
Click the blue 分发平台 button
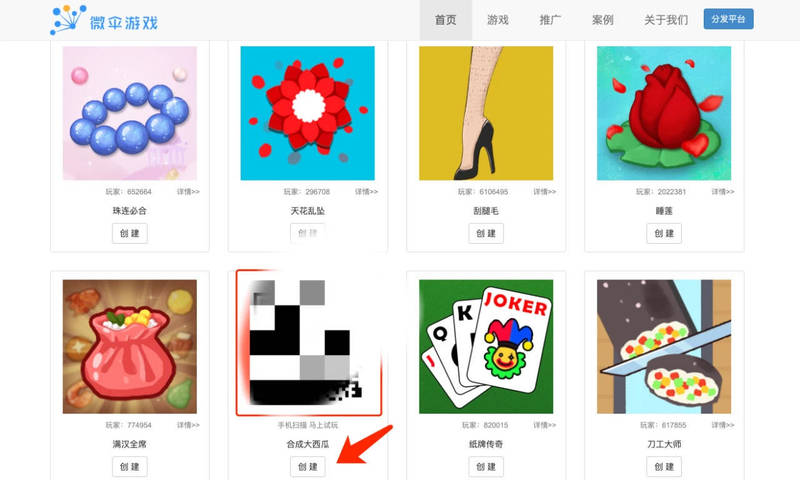729,19
